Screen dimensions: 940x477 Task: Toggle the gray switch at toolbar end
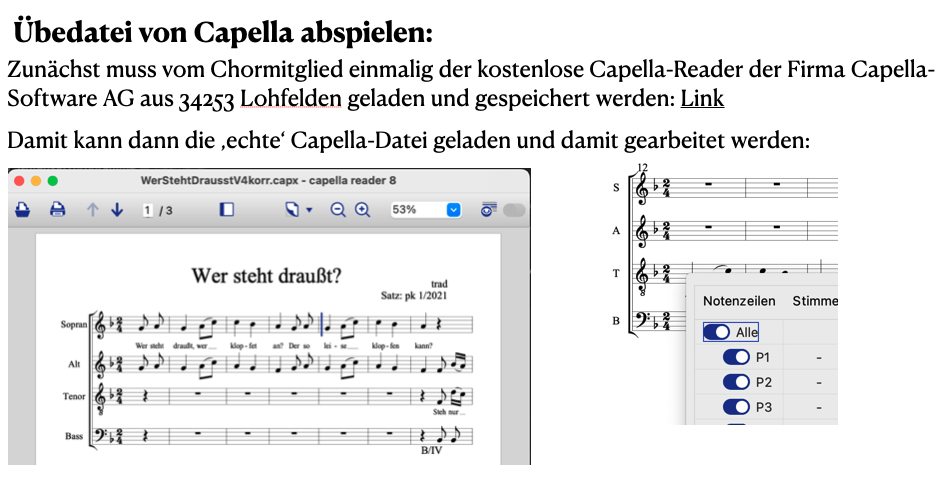[x=514, y=210]
